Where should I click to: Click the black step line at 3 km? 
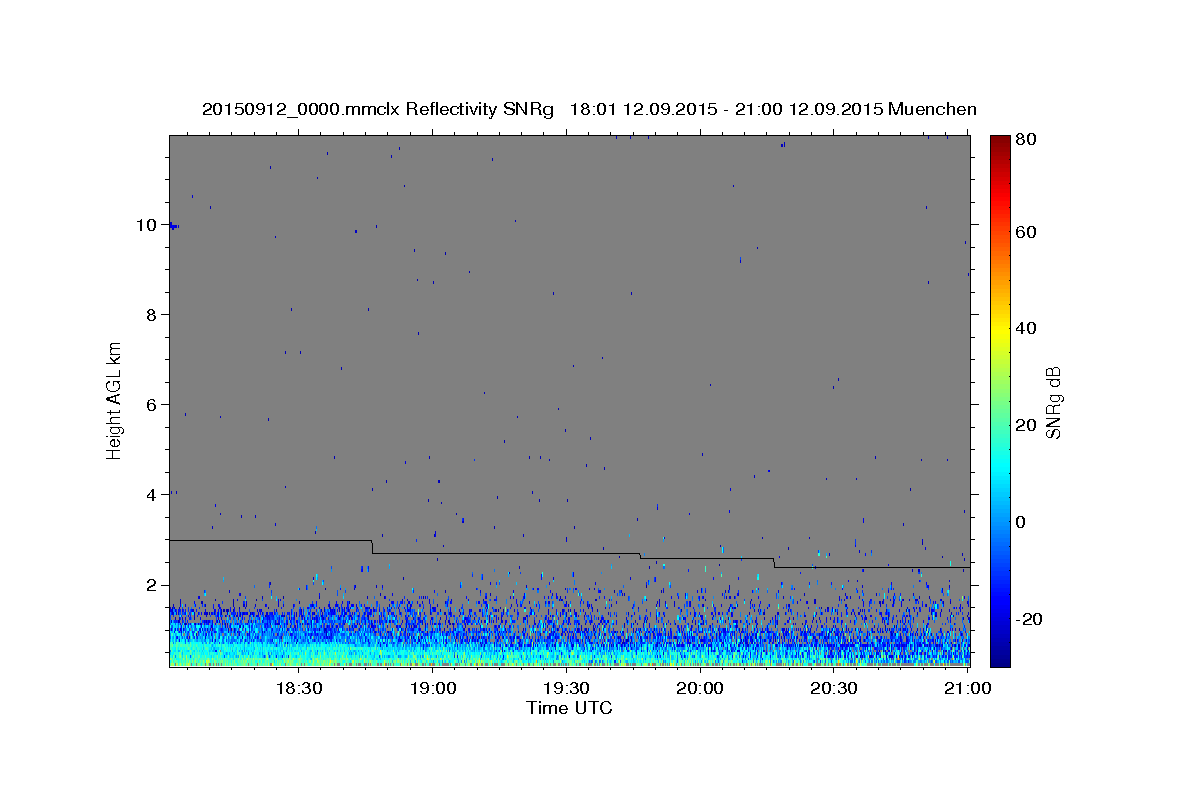(x=270, y=540)
